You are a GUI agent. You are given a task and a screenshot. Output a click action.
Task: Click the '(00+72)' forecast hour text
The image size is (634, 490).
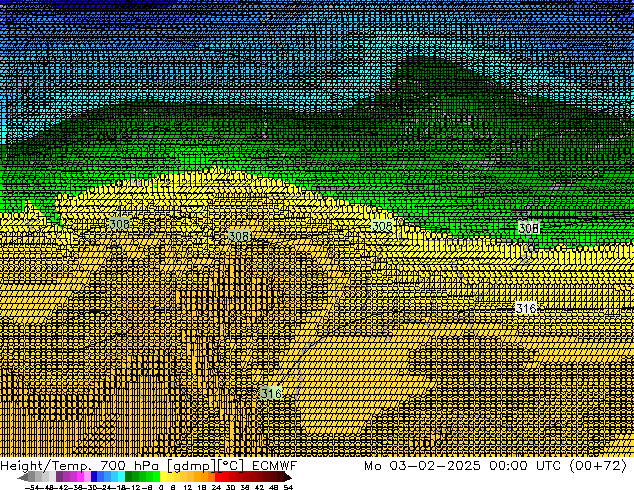(x=598, y=466)
